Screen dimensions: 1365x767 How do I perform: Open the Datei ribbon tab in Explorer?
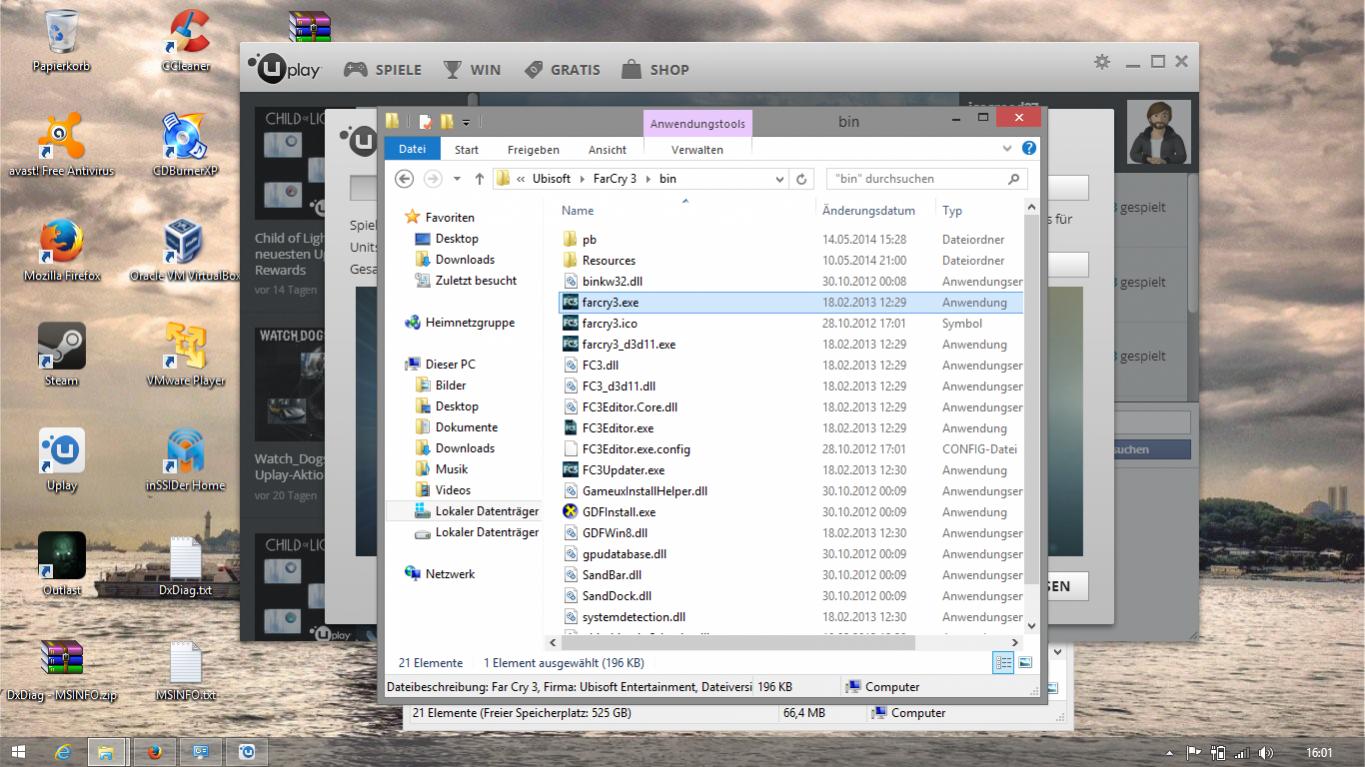point(412,149)
